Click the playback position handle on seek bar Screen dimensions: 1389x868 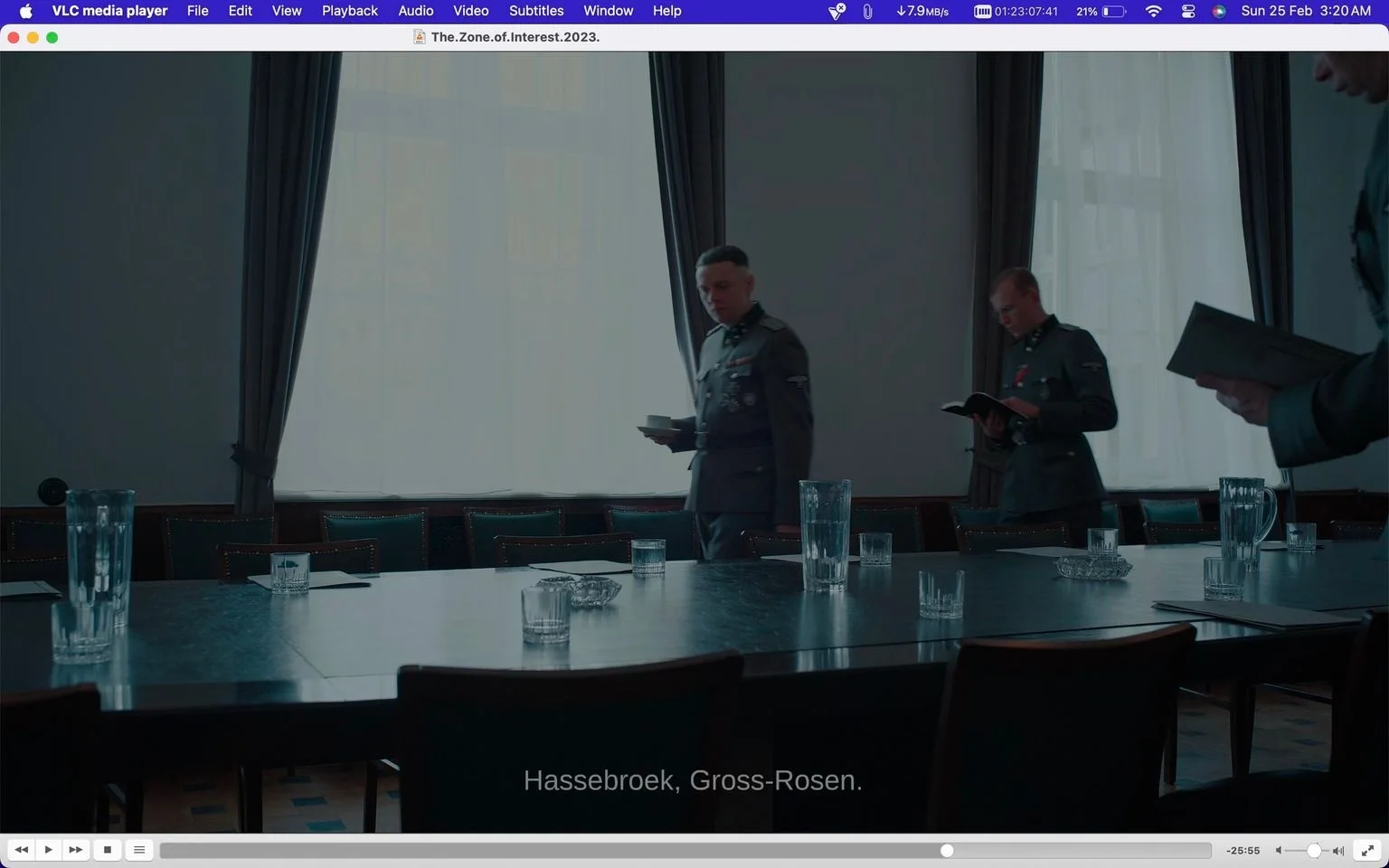pyautogui.click(x=947, y=851)
